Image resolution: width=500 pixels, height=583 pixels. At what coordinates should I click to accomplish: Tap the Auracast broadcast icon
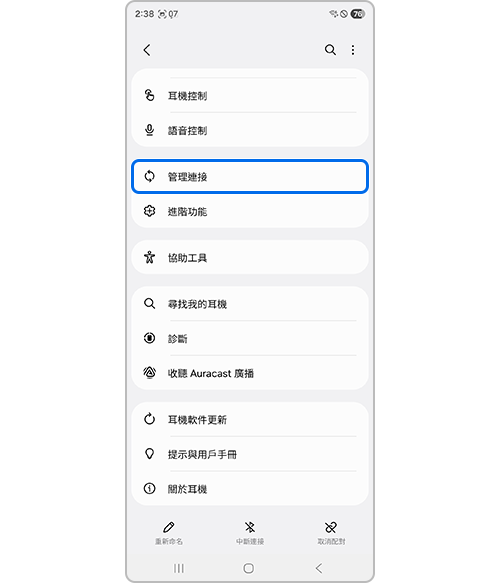pos(149,373)
